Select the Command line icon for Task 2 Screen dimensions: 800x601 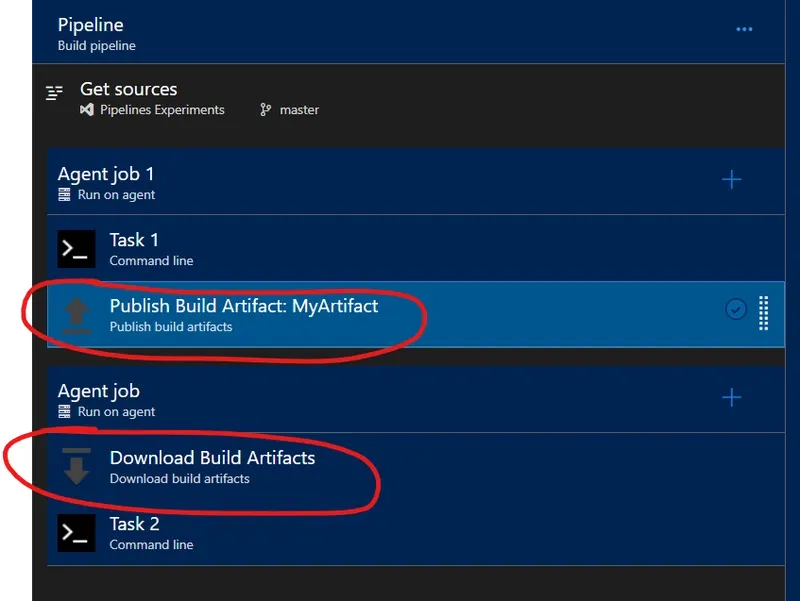(x=77, y=533)
